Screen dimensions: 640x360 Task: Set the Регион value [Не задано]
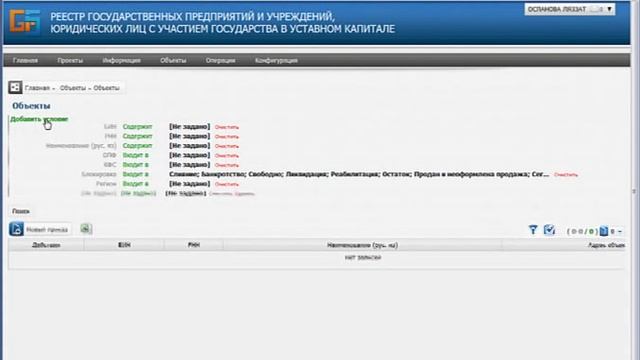point(189,184)
